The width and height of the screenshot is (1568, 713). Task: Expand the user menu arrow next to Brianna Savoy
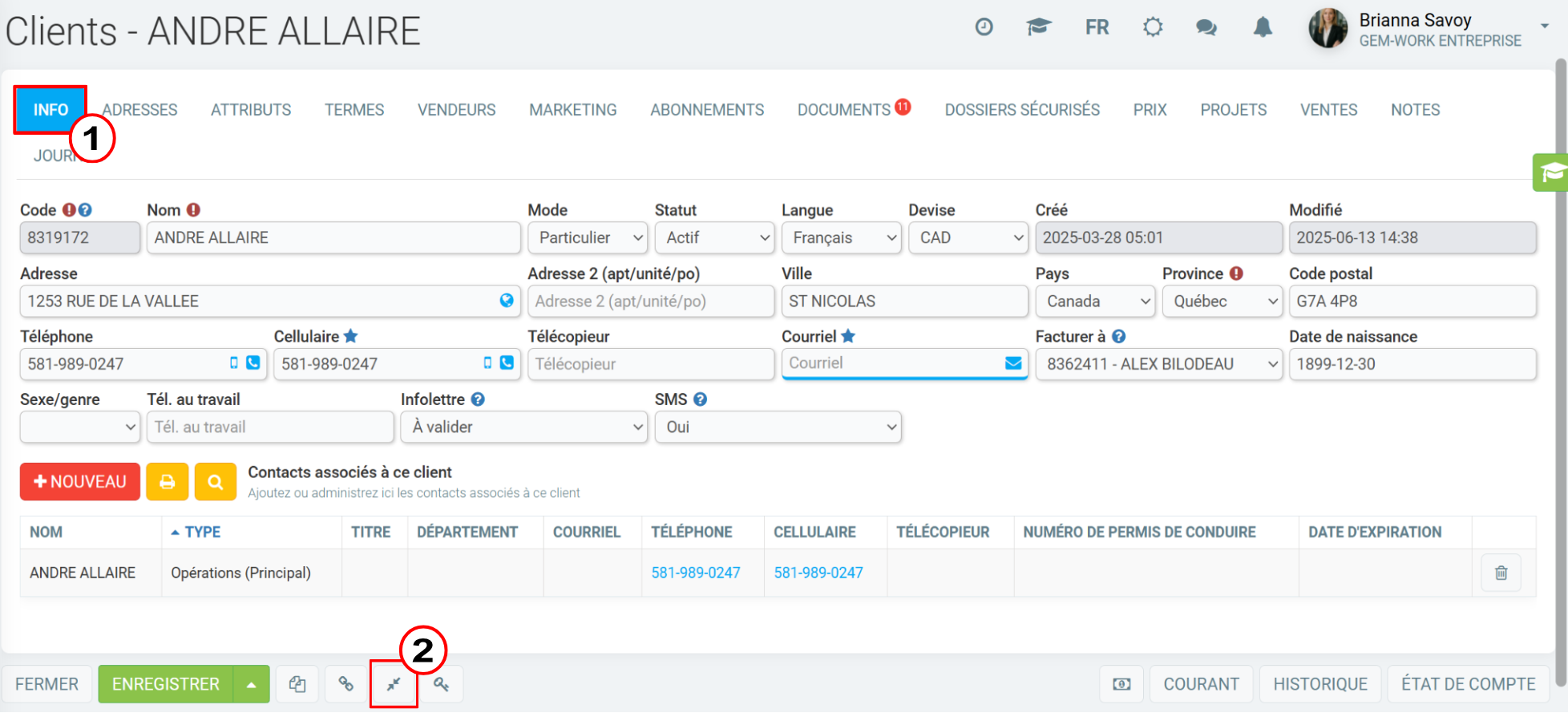click(1545, 26)
